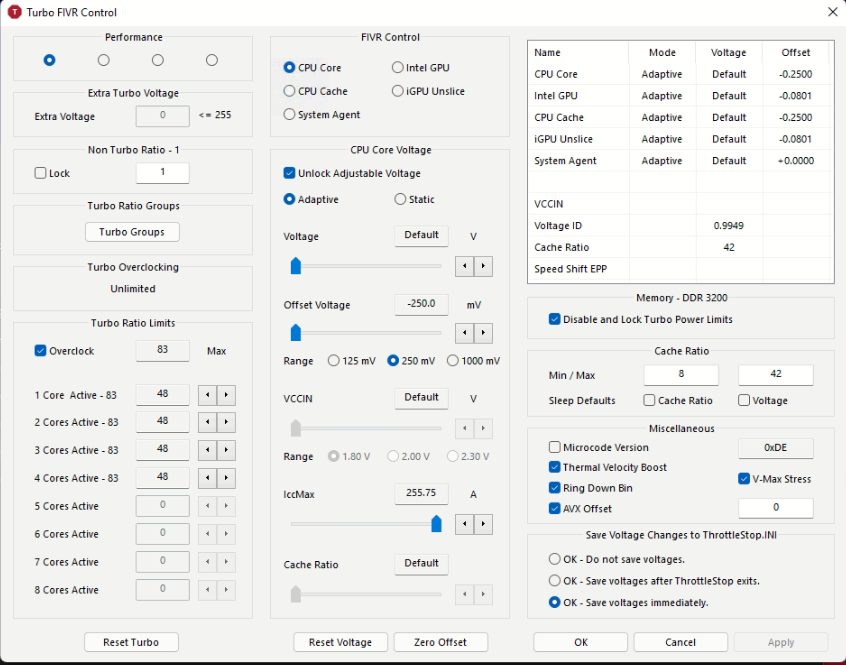Click the Cancel button
The width and height of the screenshot is (846, 665).
680,642
